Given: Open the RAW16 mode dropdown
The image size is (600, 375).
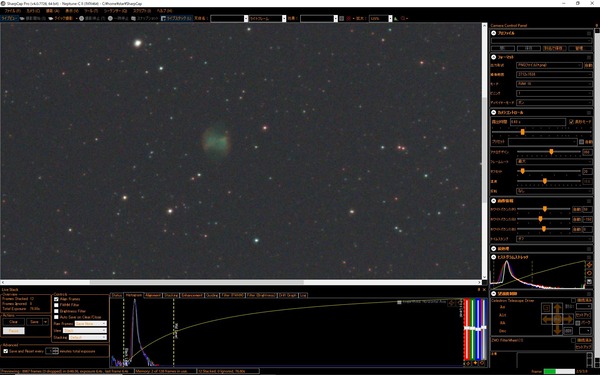Looking at the screenshot, I should pos(554,84).
